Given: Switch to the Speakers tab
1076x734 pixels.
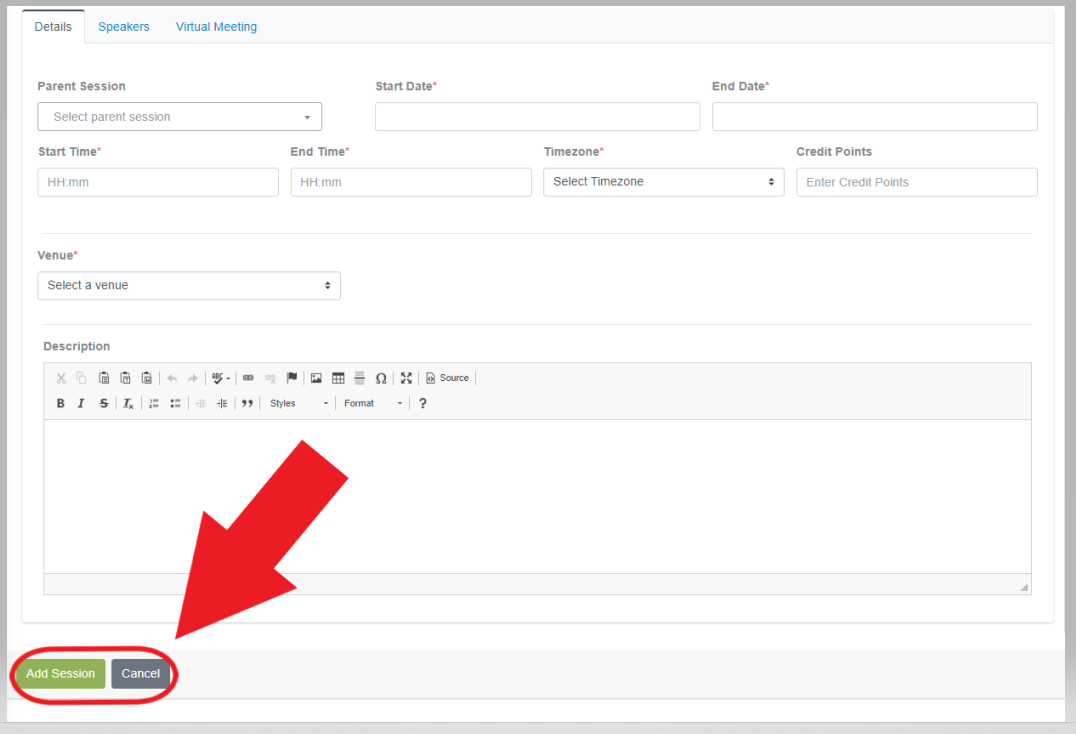Looking at the screenshot, I should click(x=124, y=27).
